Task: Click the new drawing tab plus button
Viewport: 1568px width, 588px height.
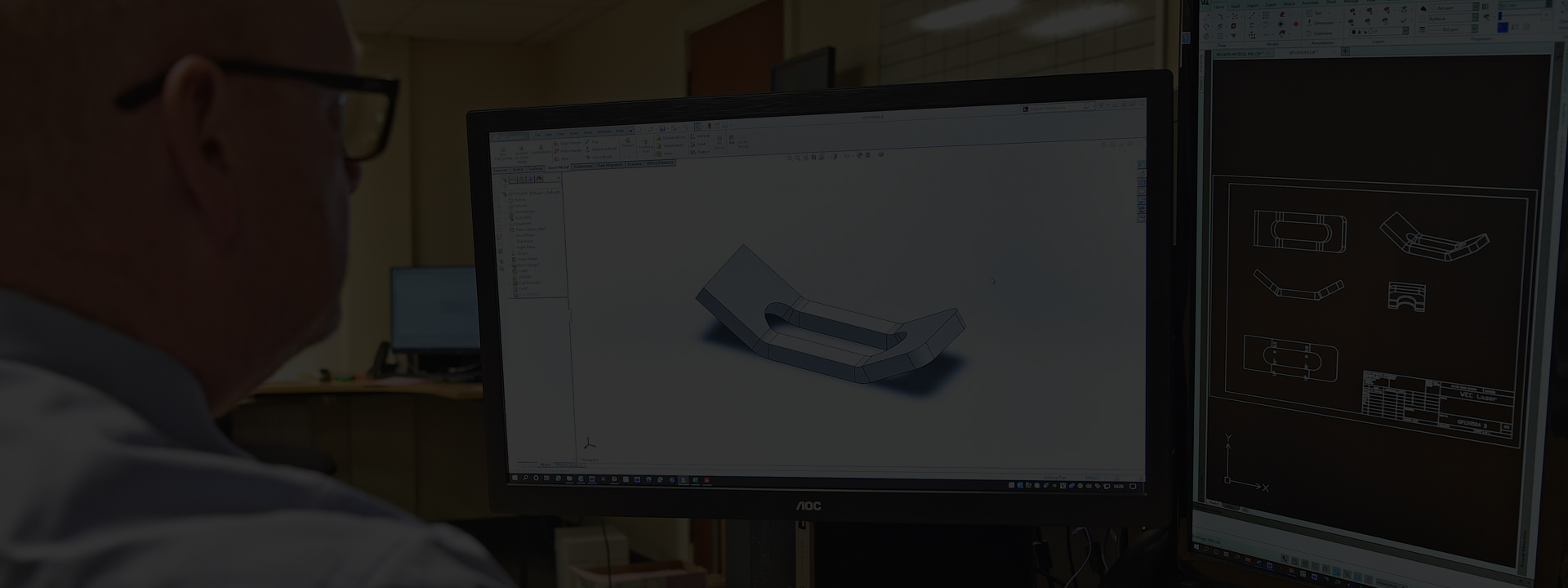Action: (x=1345, y=51)
